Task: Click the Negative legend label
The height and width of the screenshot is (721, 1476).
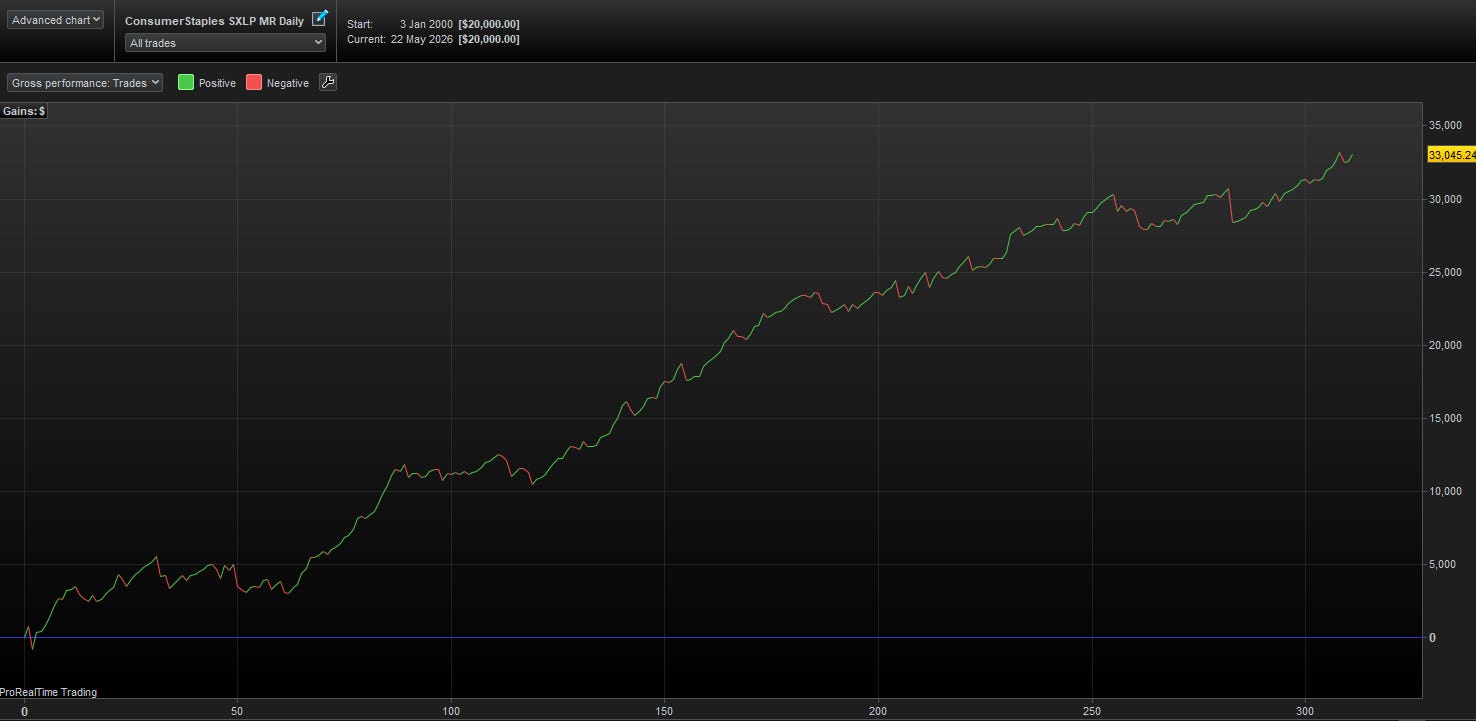Action: 288,84
